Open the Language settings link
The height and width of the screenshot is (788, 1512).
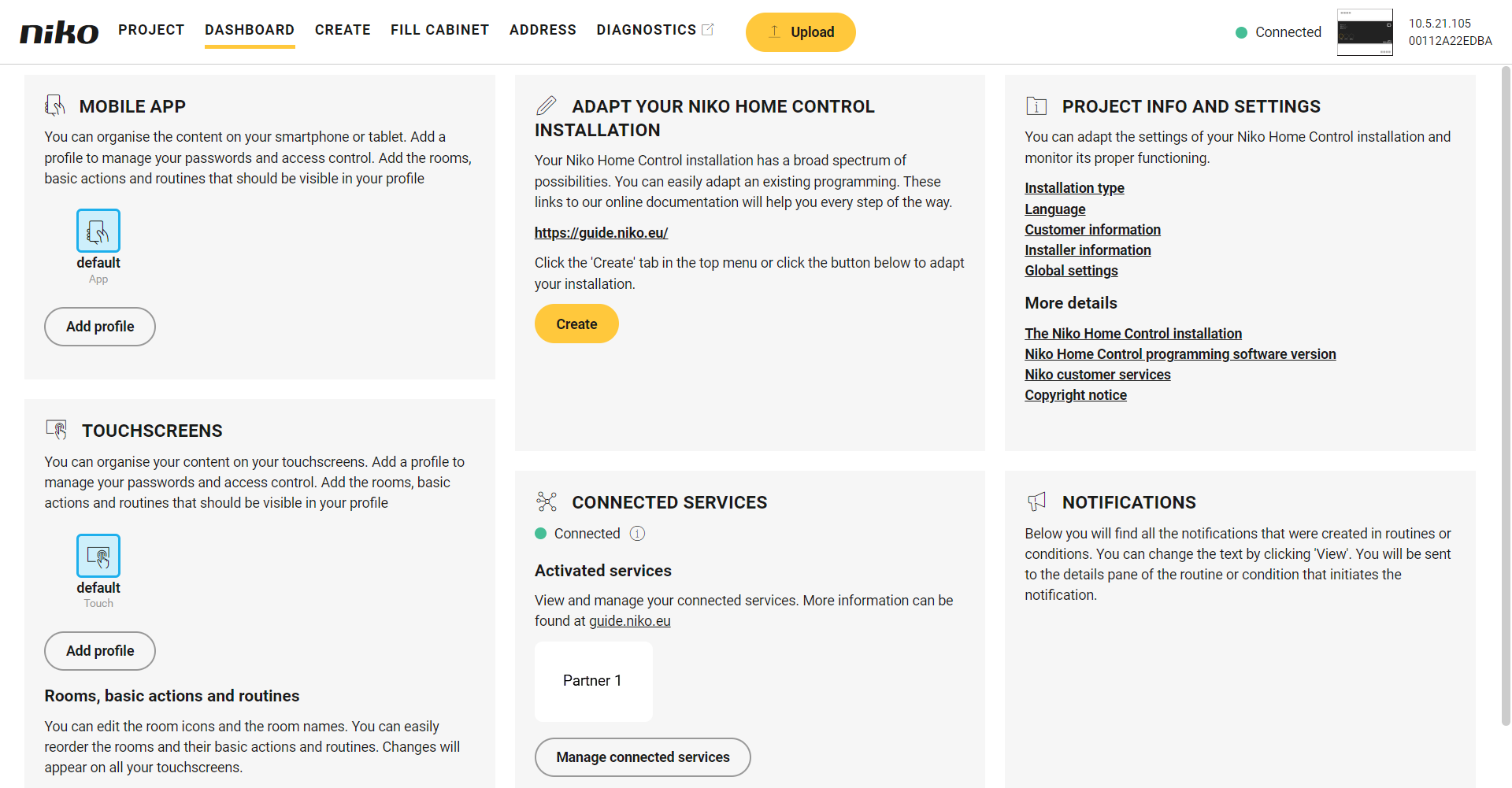[x=1055, y=209]
